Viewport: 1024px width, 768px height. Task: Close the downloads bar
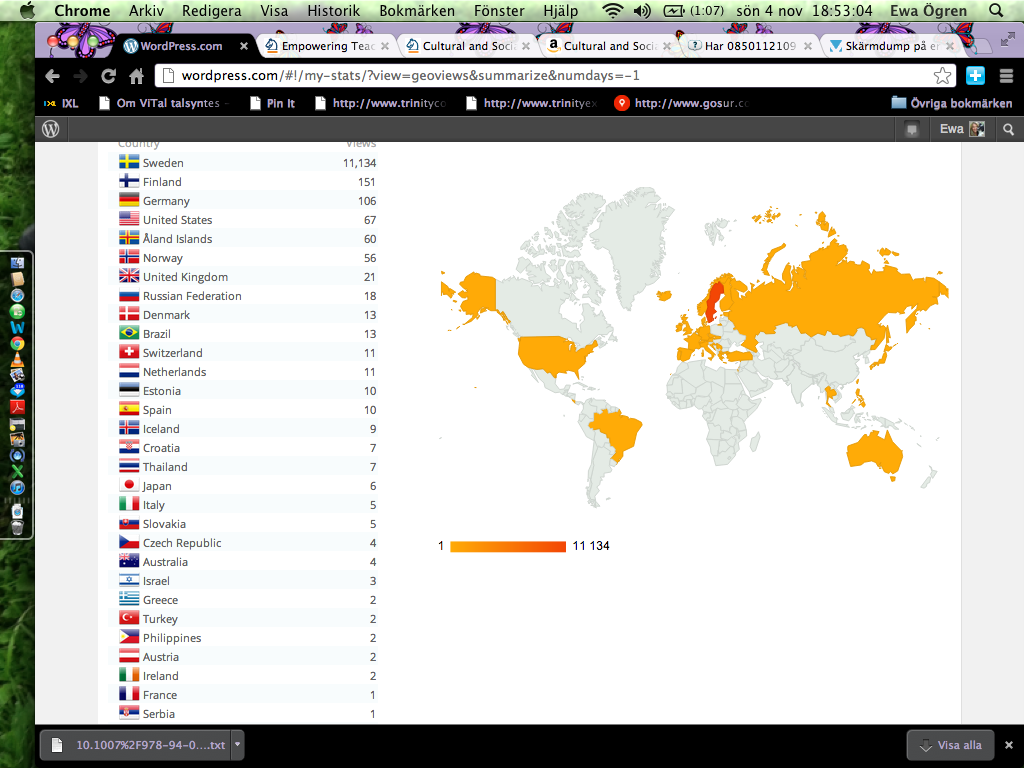(1010, 745)
